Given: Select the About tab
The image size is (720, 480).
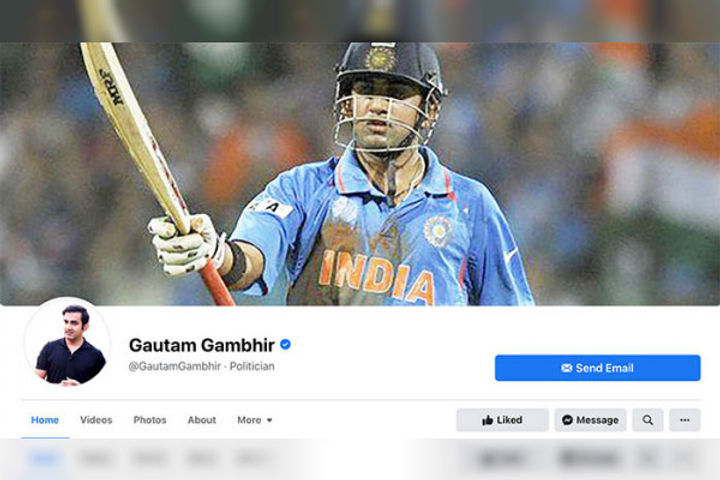Looking at the screenshot, I should [202, 420].
